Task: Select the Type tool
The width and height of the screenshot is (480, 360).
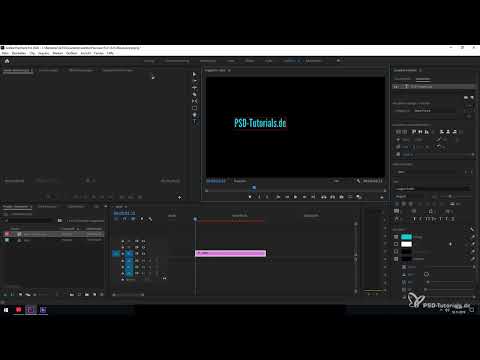Action: pos(195,122)
